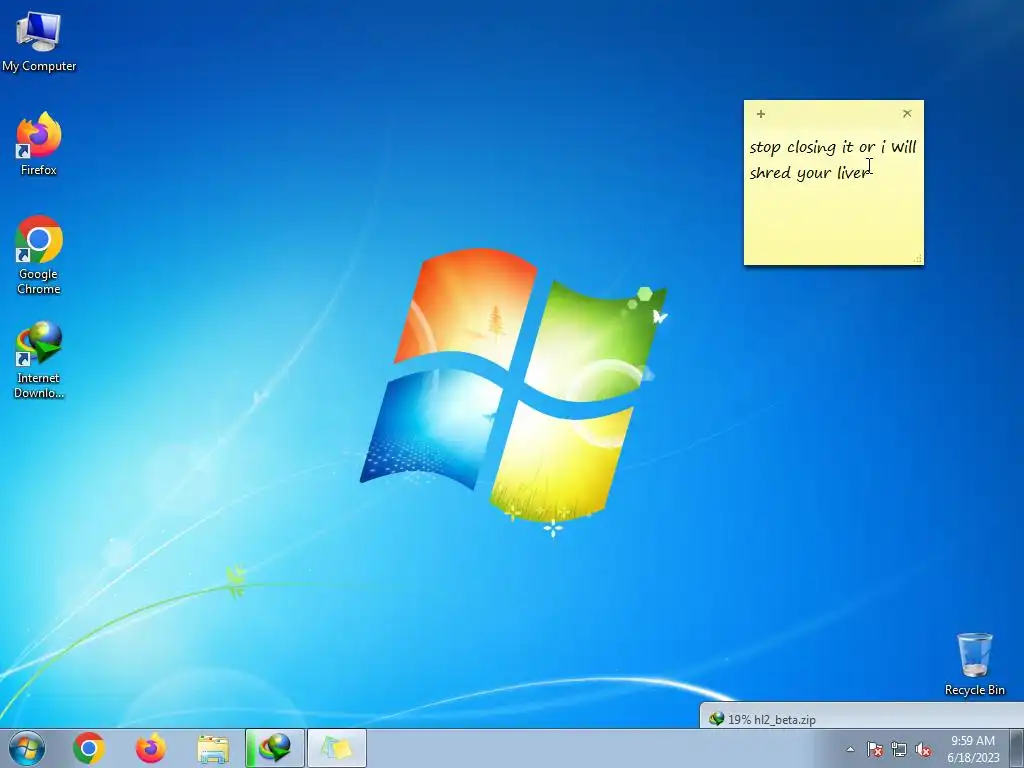The width and height of the screenshot is (1024, 768).
Task: Open Windows Explorer from the taskbar
Action: tap(213, 748)
